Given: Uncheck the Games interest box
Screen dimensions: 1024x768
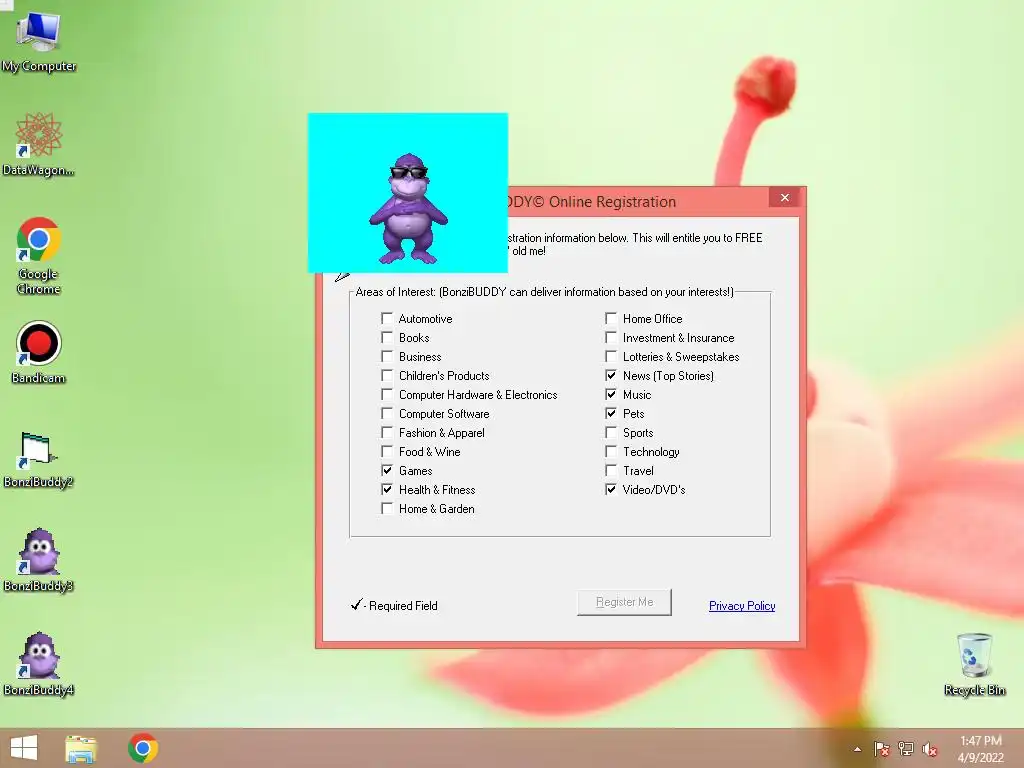Looking at the screenshot, I should click(x=387, y=470).
